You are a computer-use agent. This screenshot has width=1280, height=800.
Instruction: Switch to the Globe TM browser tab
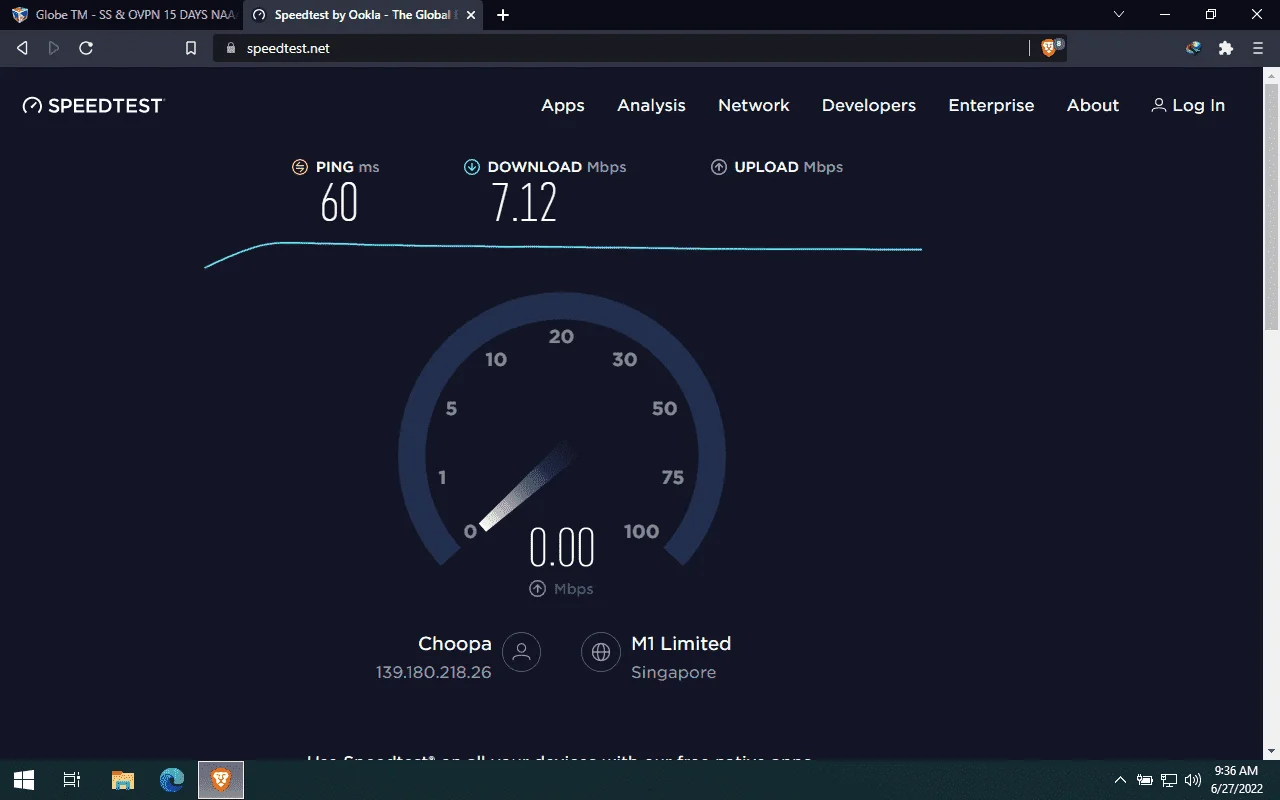pyautogui.click(x=123, y=15)
